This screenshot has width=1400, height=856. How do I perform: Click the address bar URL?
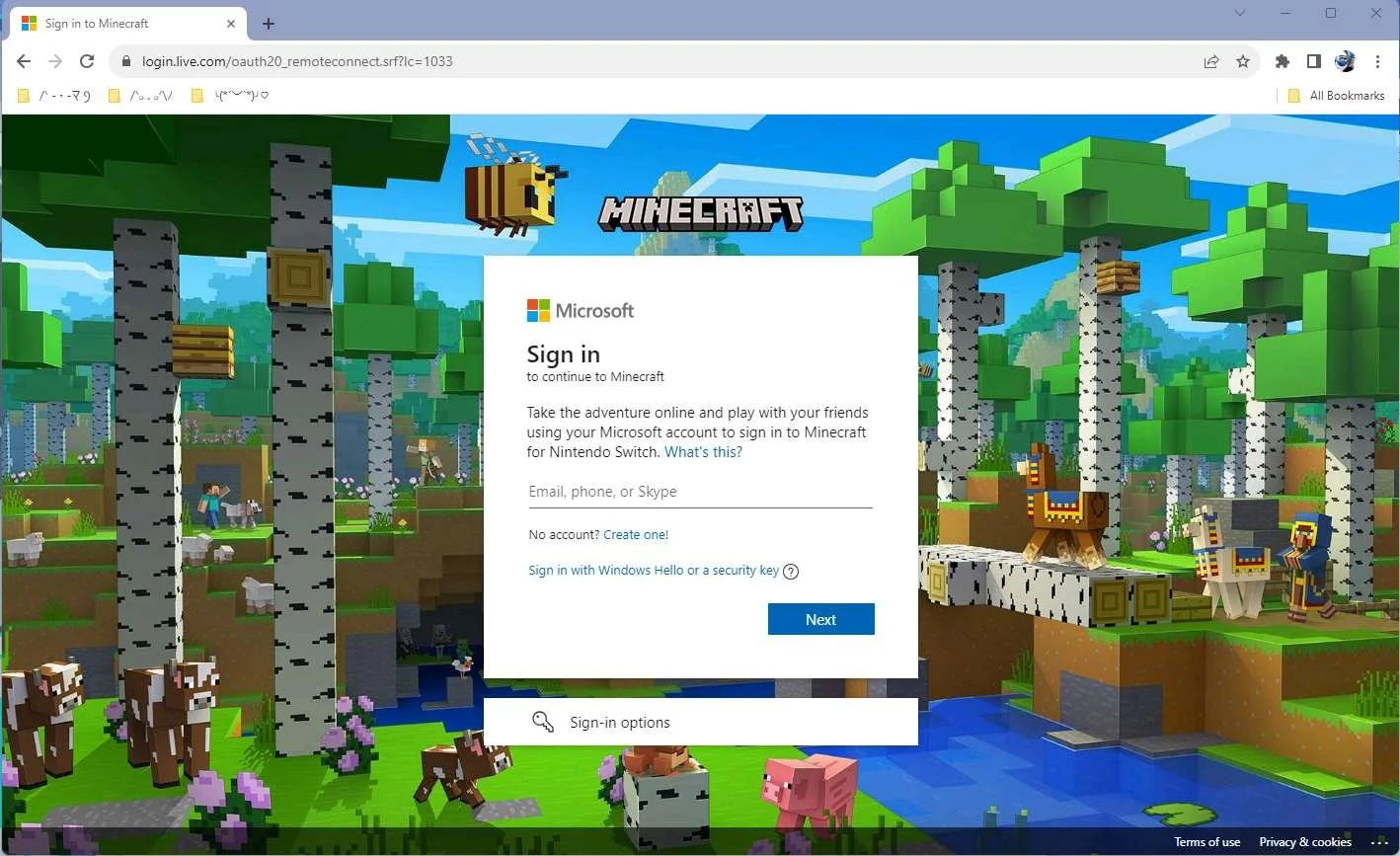[297, 61]
